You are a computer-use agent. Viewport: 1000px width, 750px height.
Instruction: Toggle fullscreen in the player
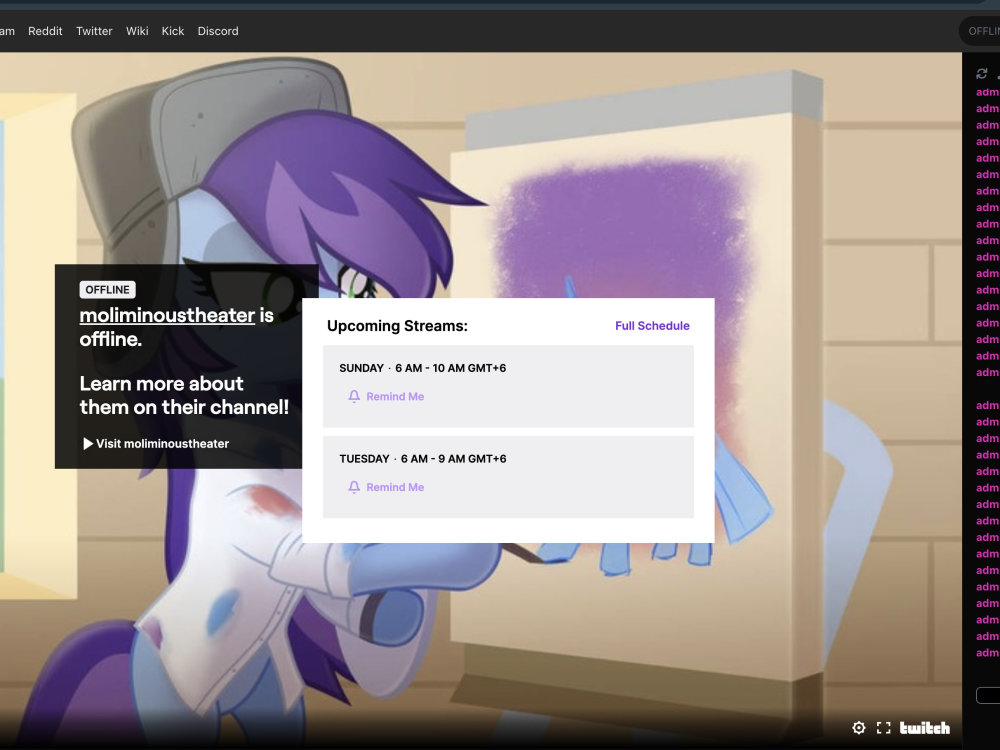[x=883, y=728]
